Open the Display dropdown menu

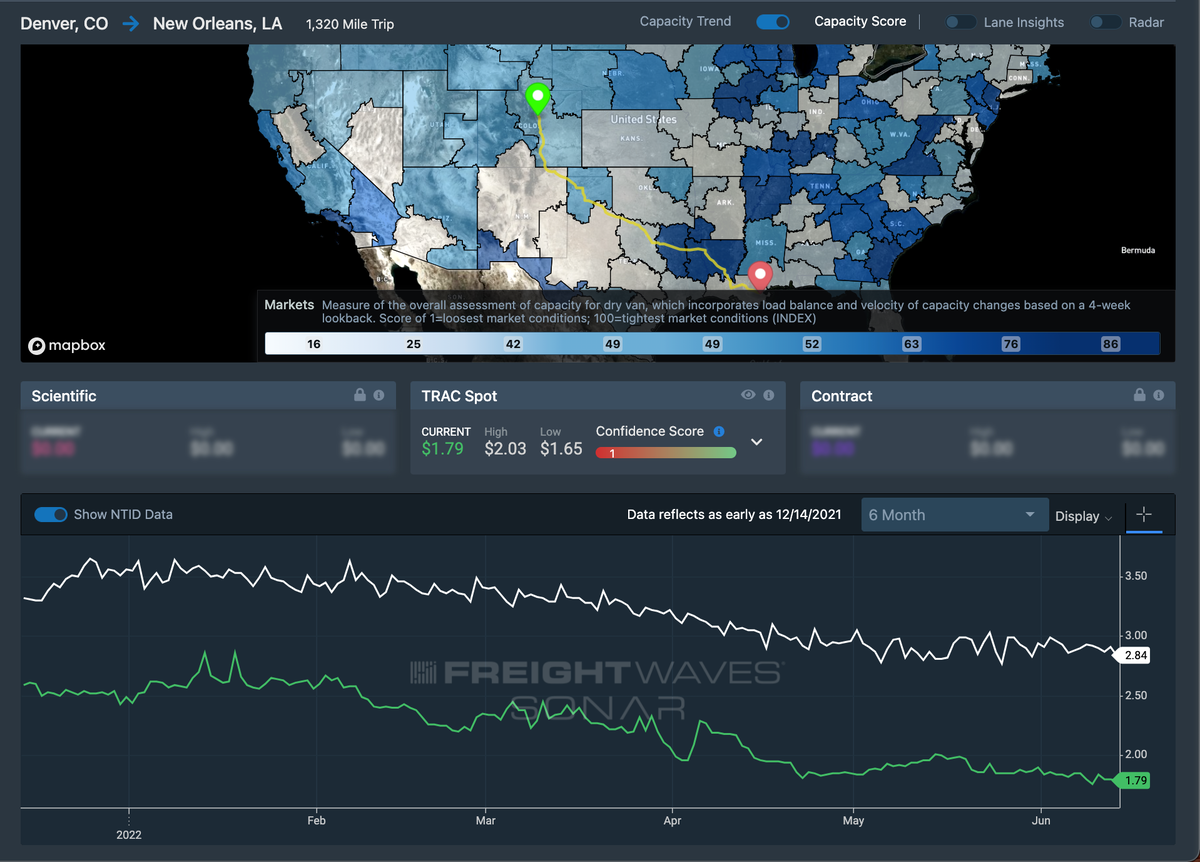pos(1084,516)
